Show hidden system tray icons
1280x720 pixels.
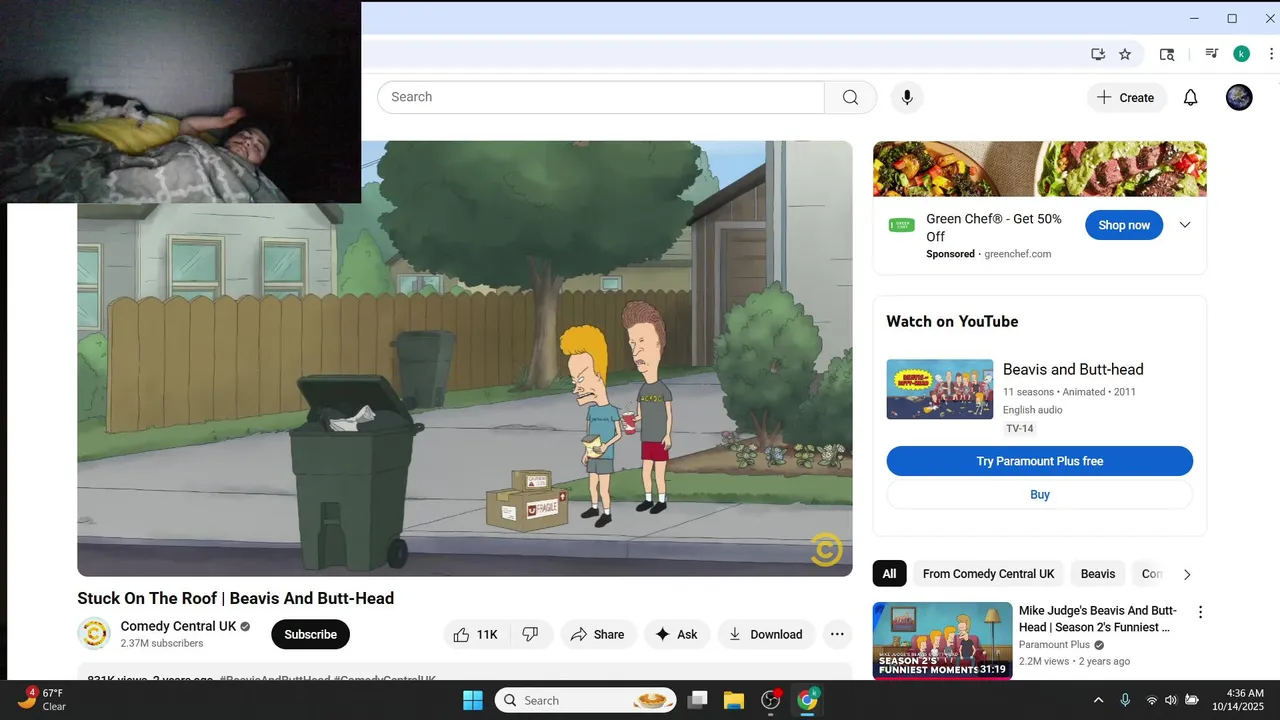[1098, 700]
